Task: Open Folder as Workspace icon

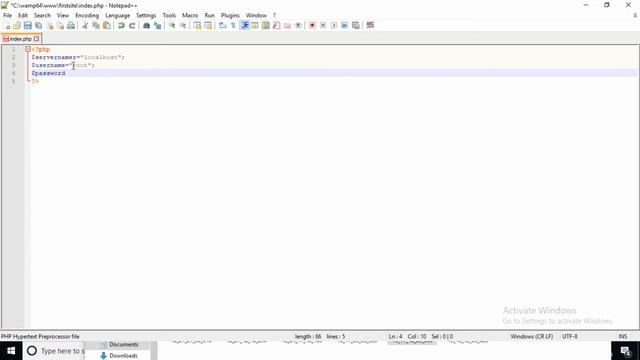Action: (287, 25)
